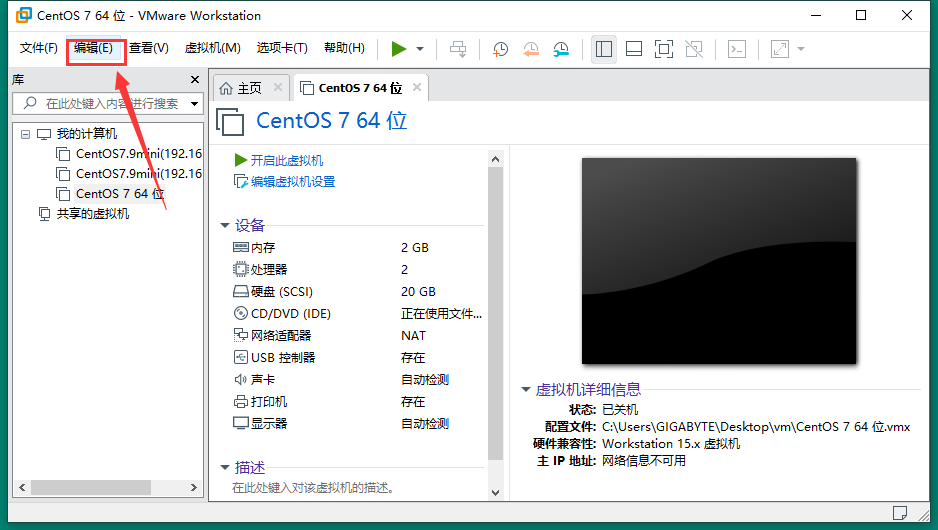The height and width of the screenshot is (530, 938).
Task: Collapse the 设备 section
Action: coord(225,226)
